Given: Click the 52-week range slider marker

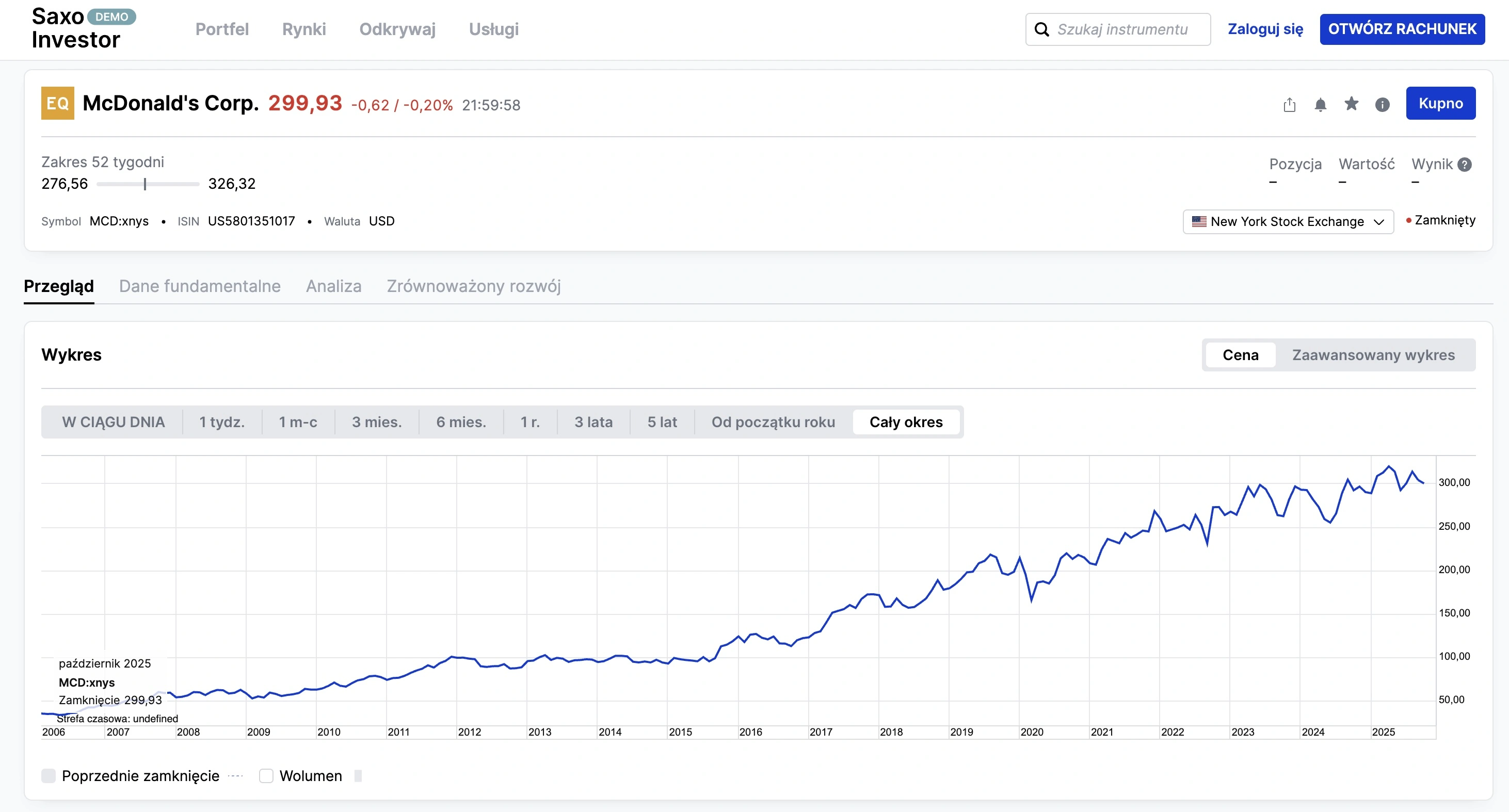Looking at the screenshot, I should pos(145,184).
